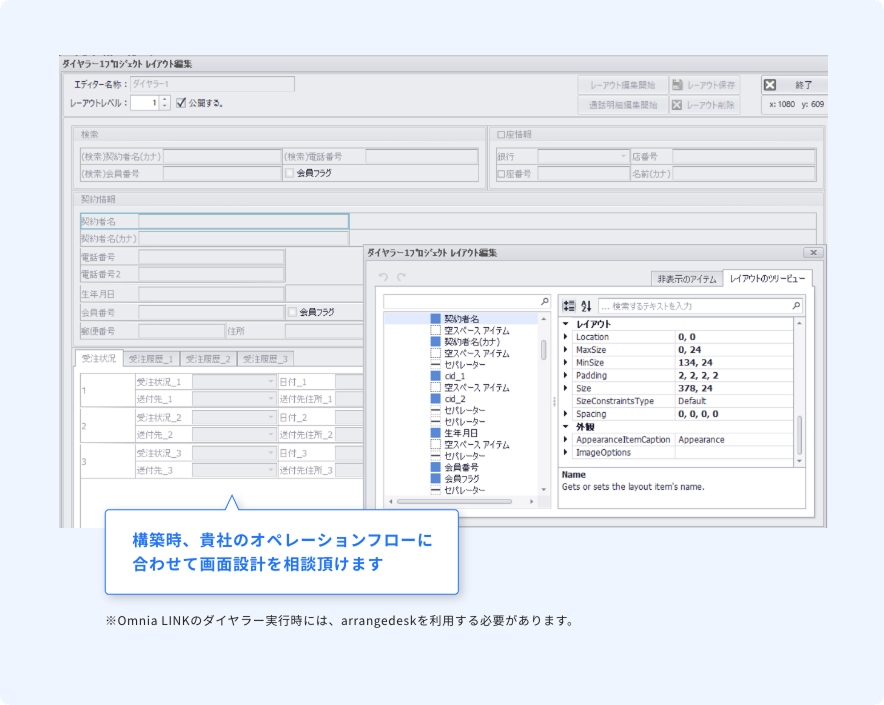884x705 pixels.
Task: Click the redo arrow in layout dialog
Action: [x=401, y=277]
